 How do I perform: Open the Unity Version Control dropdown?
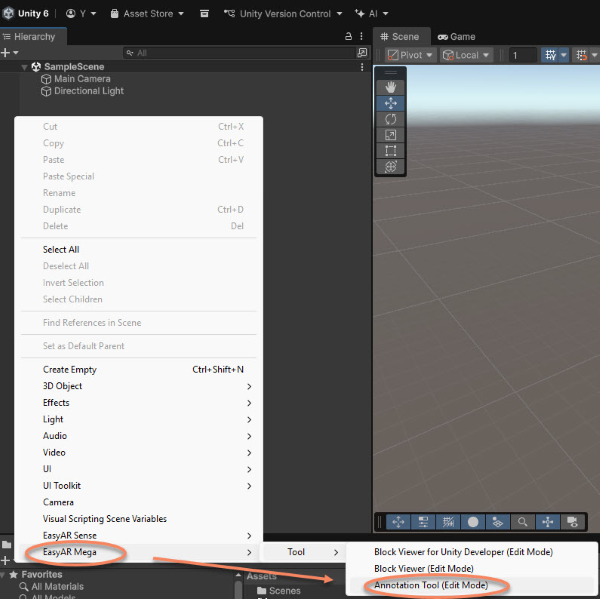[284, 14]
